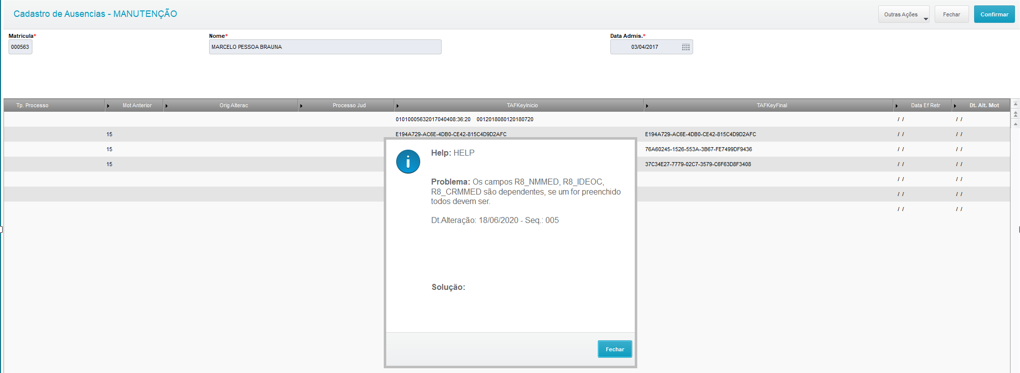
Task: Select TAFKeyInicio cell E194A729-AC6E-4DB0-CE42-815C4D9D2AFC
Action: point(451,134)
